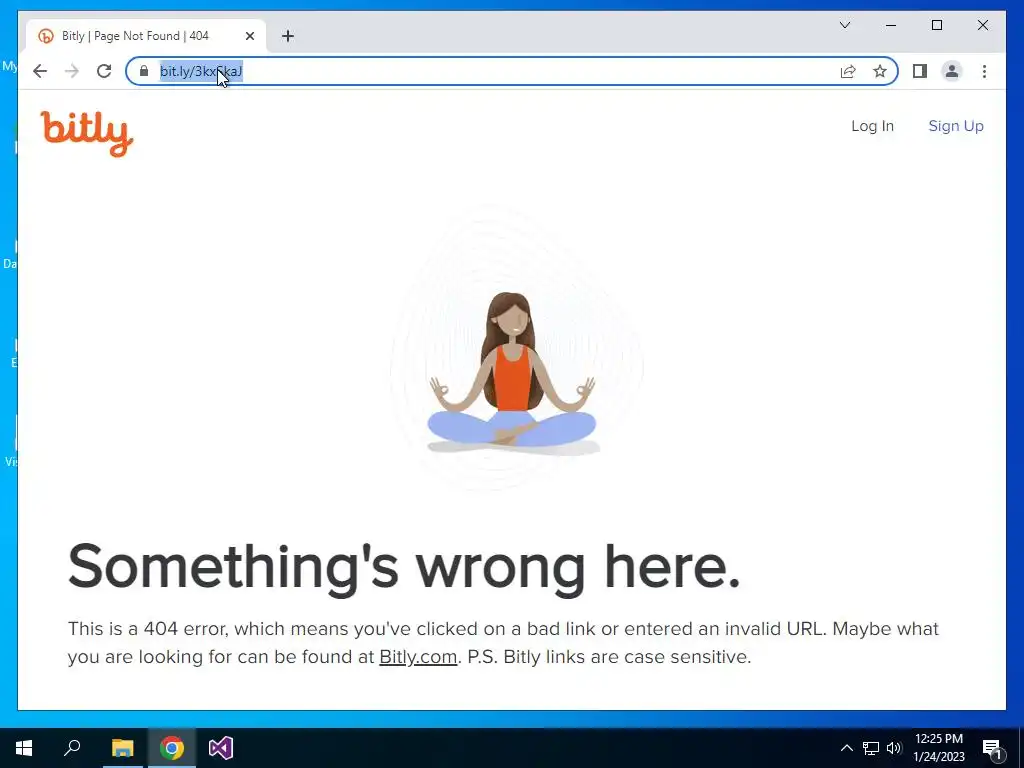Click the "Something's wrong here." heading

point(404,568)
